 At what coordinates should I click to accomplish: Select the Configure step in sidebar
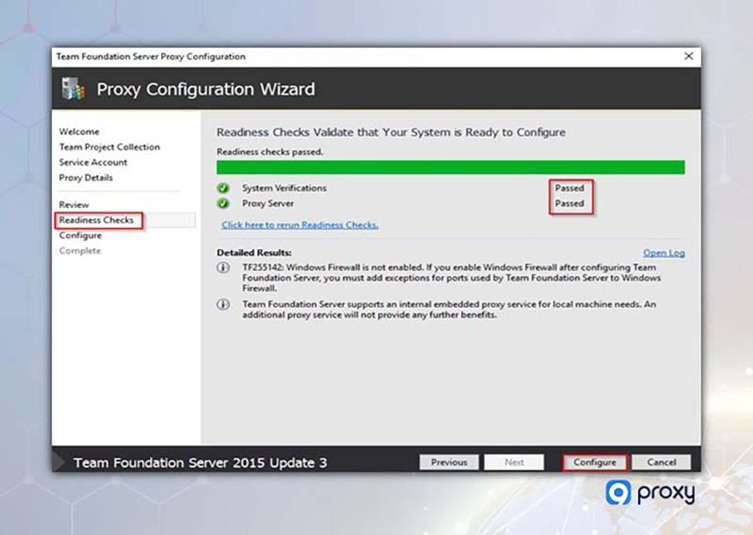pyautogui.click(x=80, y=235)
